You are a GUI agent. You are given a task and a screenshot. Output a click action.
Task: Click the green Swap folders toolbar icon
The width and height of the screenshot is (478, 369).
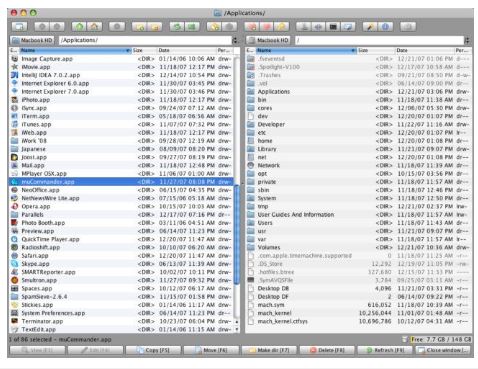coord(177,27)
